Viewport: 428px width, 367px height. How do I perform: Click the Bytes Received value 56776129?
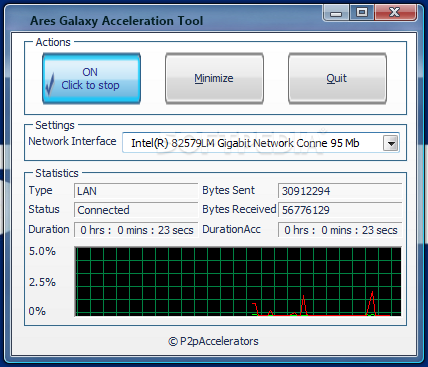pyautogui.click(x=340, y=210)
